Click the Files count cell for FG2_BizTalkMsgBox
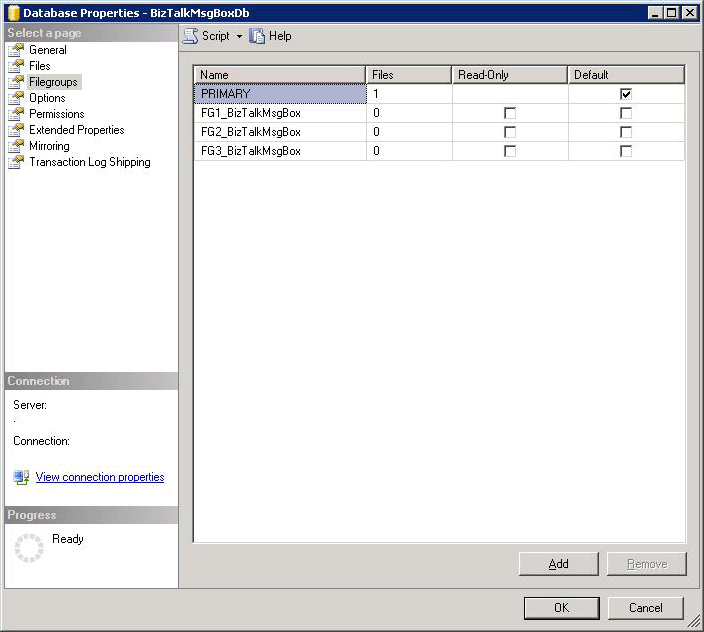 click(x=409, y=132)
